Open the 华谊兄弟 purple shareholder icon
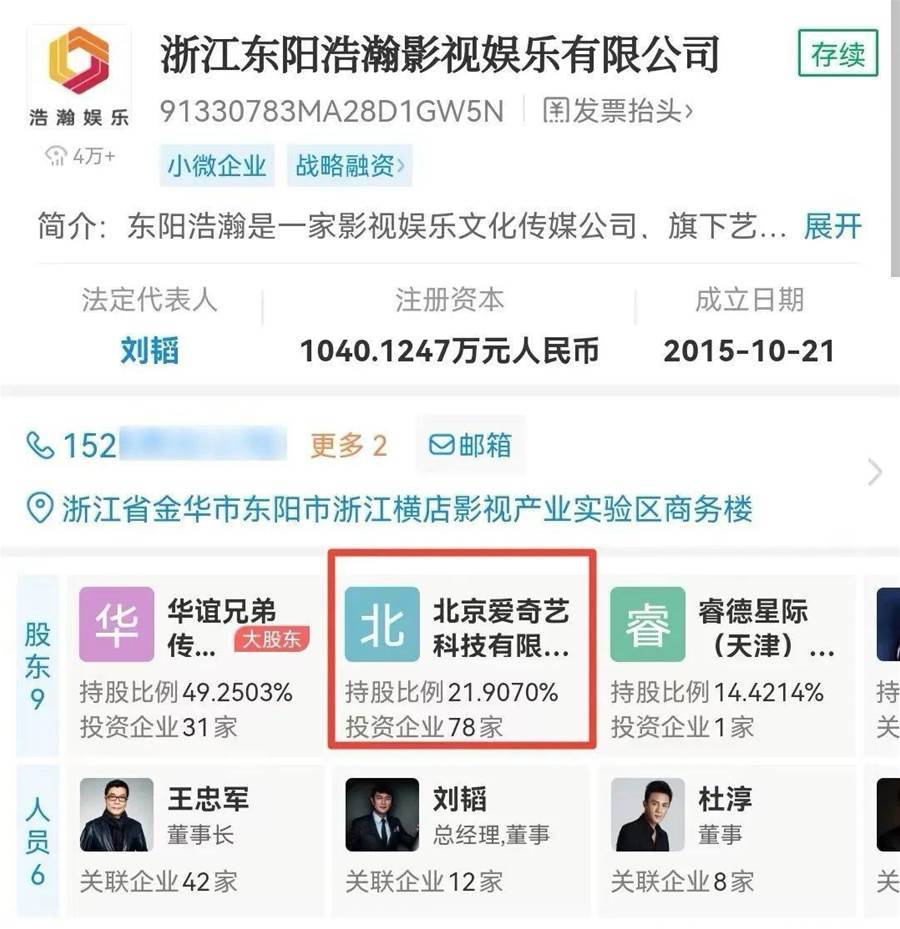 (117, 624)
